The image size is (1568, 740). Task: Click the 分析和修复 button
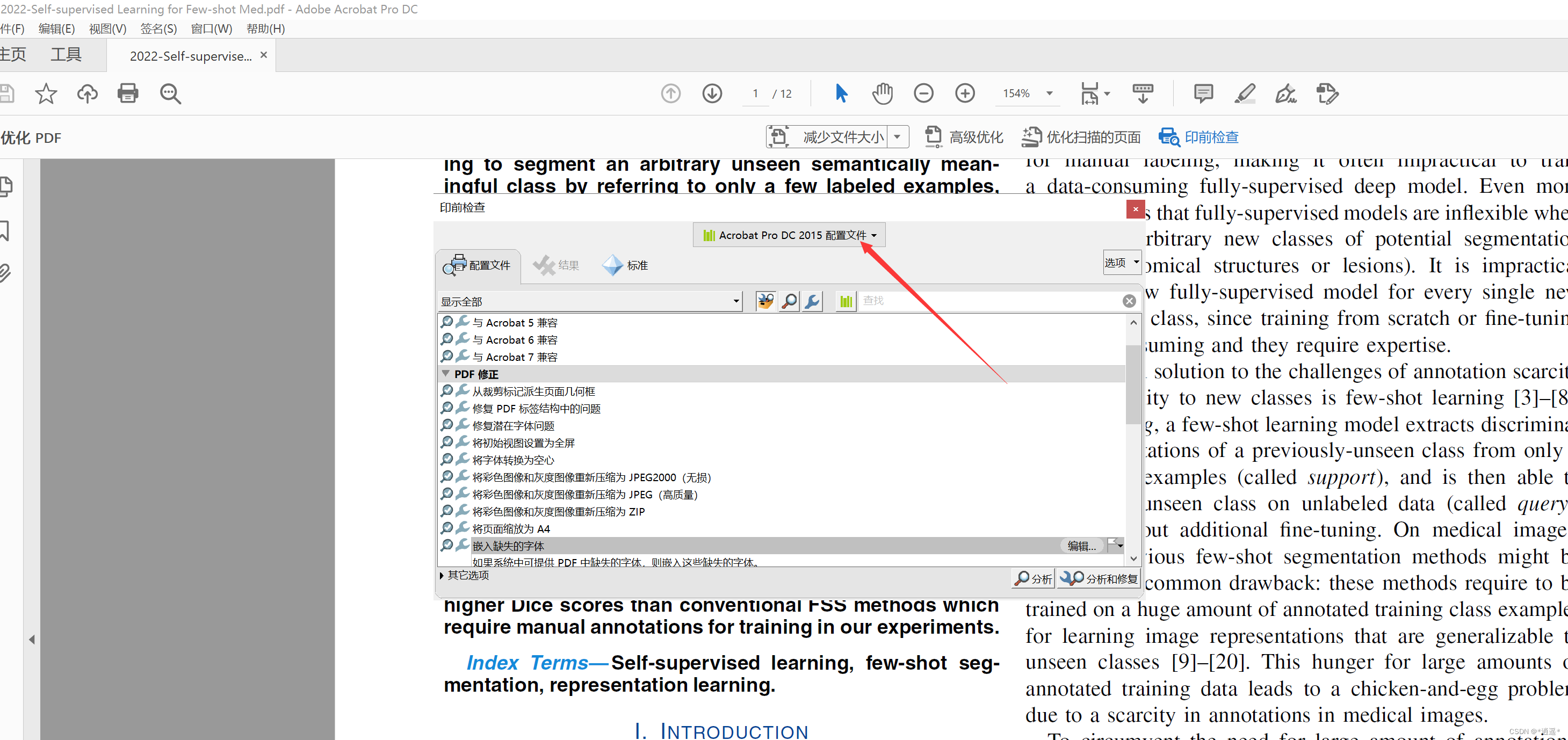pyautogui.click(x=1099, y=579)
